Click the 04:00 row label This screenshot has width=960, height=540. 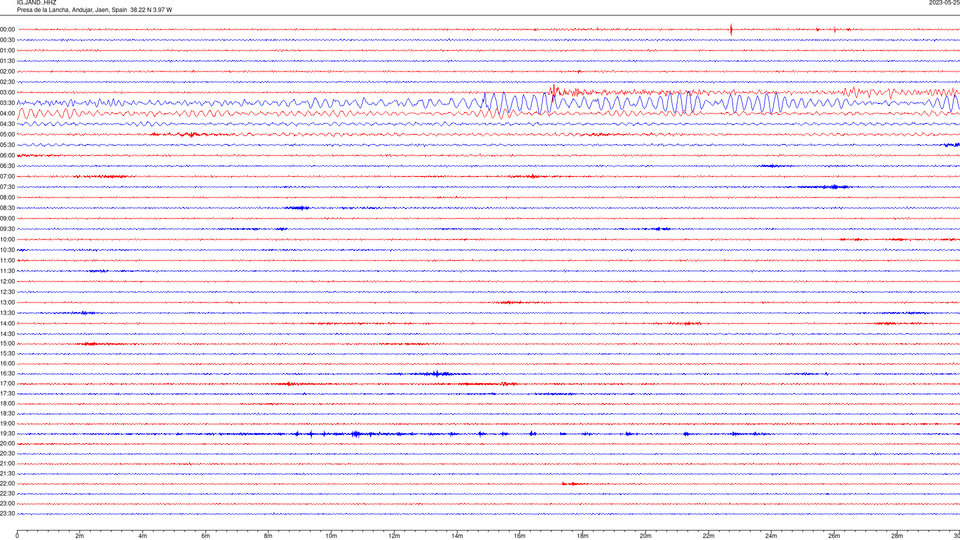(x=7, y=113)
